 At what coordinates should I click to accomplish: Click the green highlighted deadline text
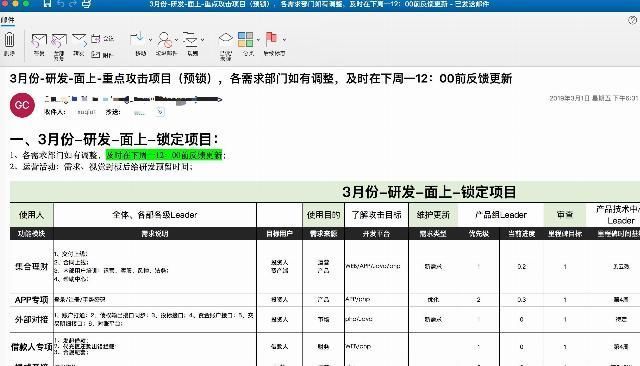pyautogui.click(x=164, y=155)
